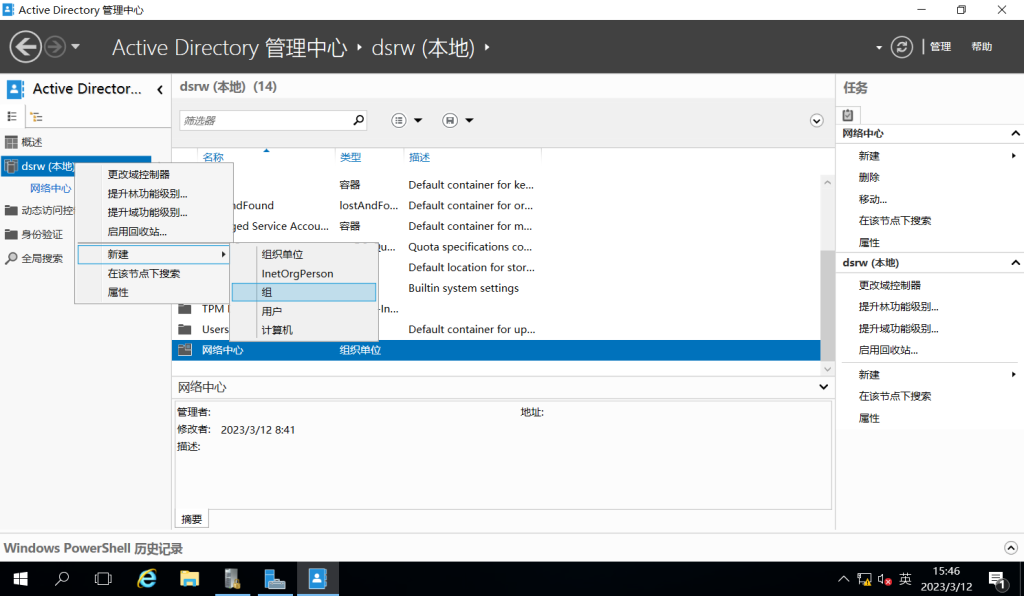
Task: Choose 提升域功能级别 in context menu
Action: coord(148,212)
